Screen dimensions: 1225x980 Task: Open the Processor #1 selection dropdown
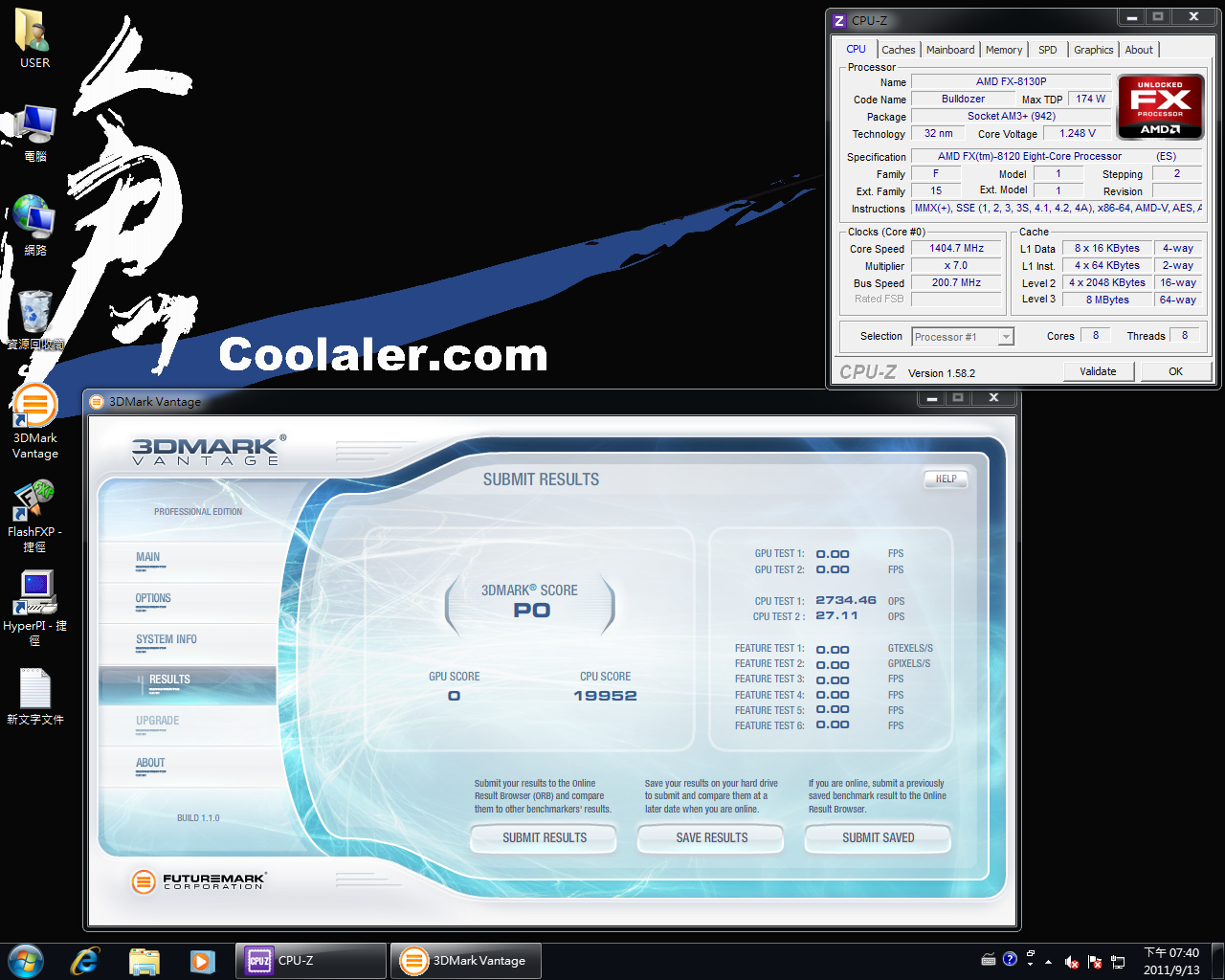coord(963,337)
